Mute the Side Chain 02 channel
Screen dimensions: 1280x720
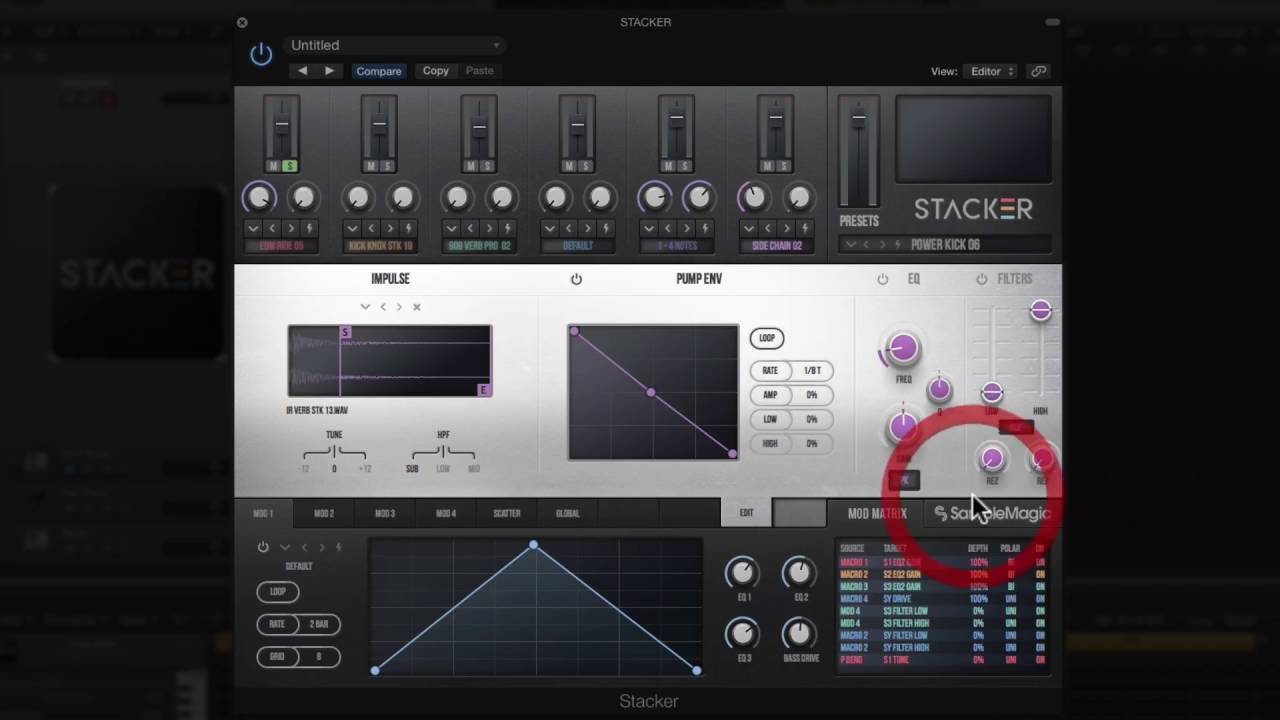pyautogui.click(x=767, y=166)
